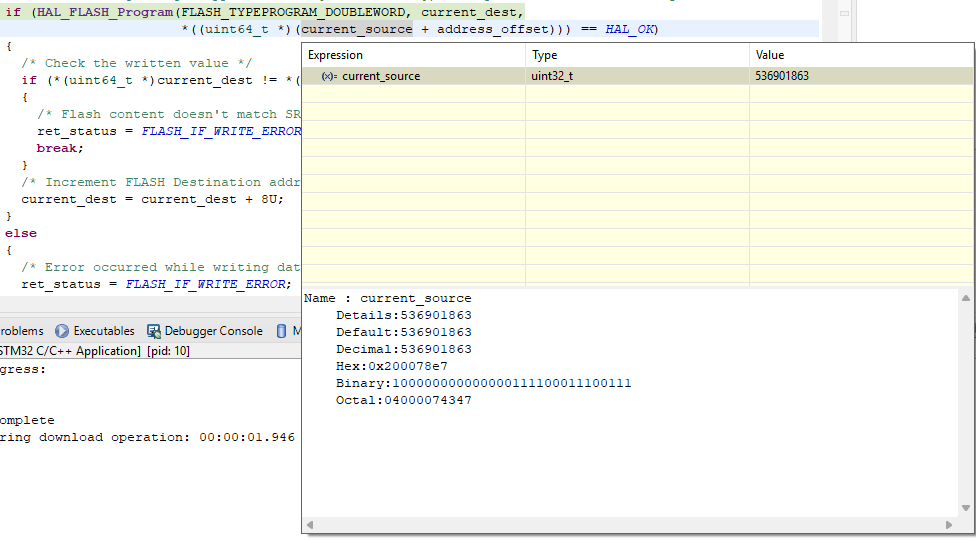Image resolution: width=976 pixels, height=545 pixels.
Task: Click HAL_OK in the code editor
Action: (x=629, y=29)
